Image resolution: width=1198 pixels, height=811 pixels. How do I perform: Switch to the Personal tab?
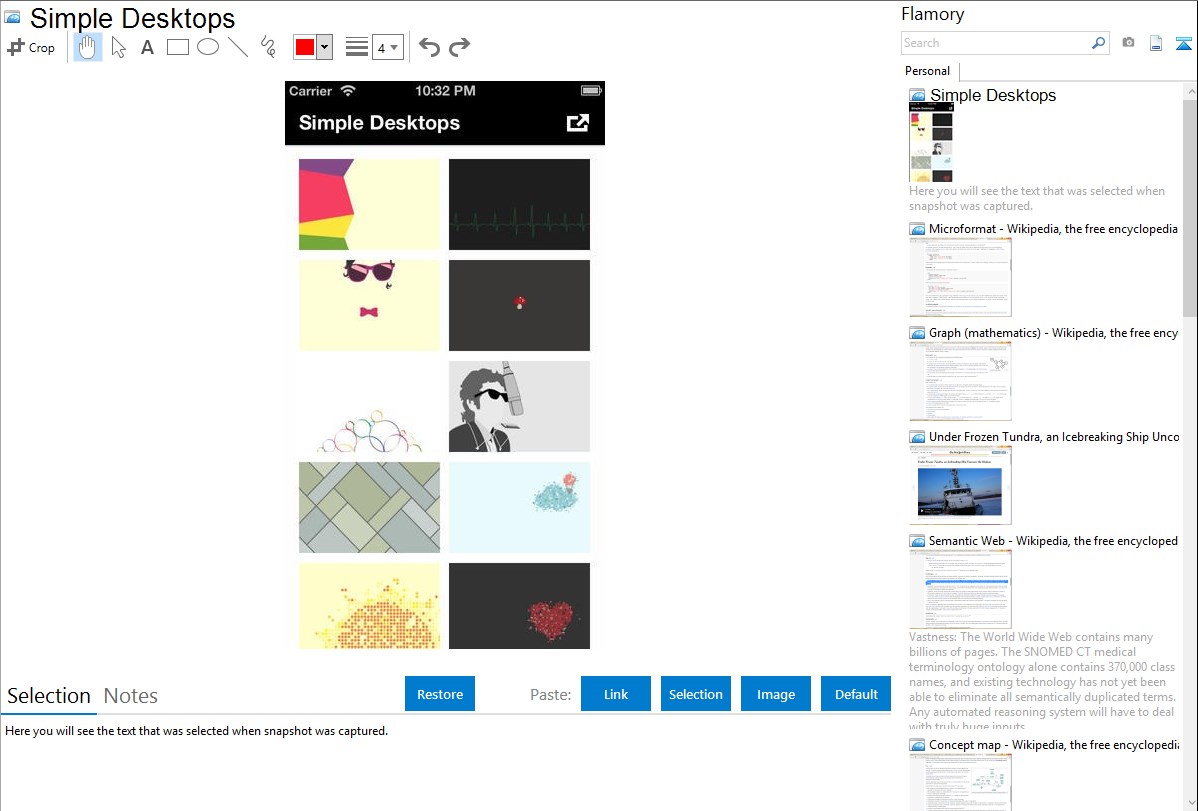coord(928,71)
